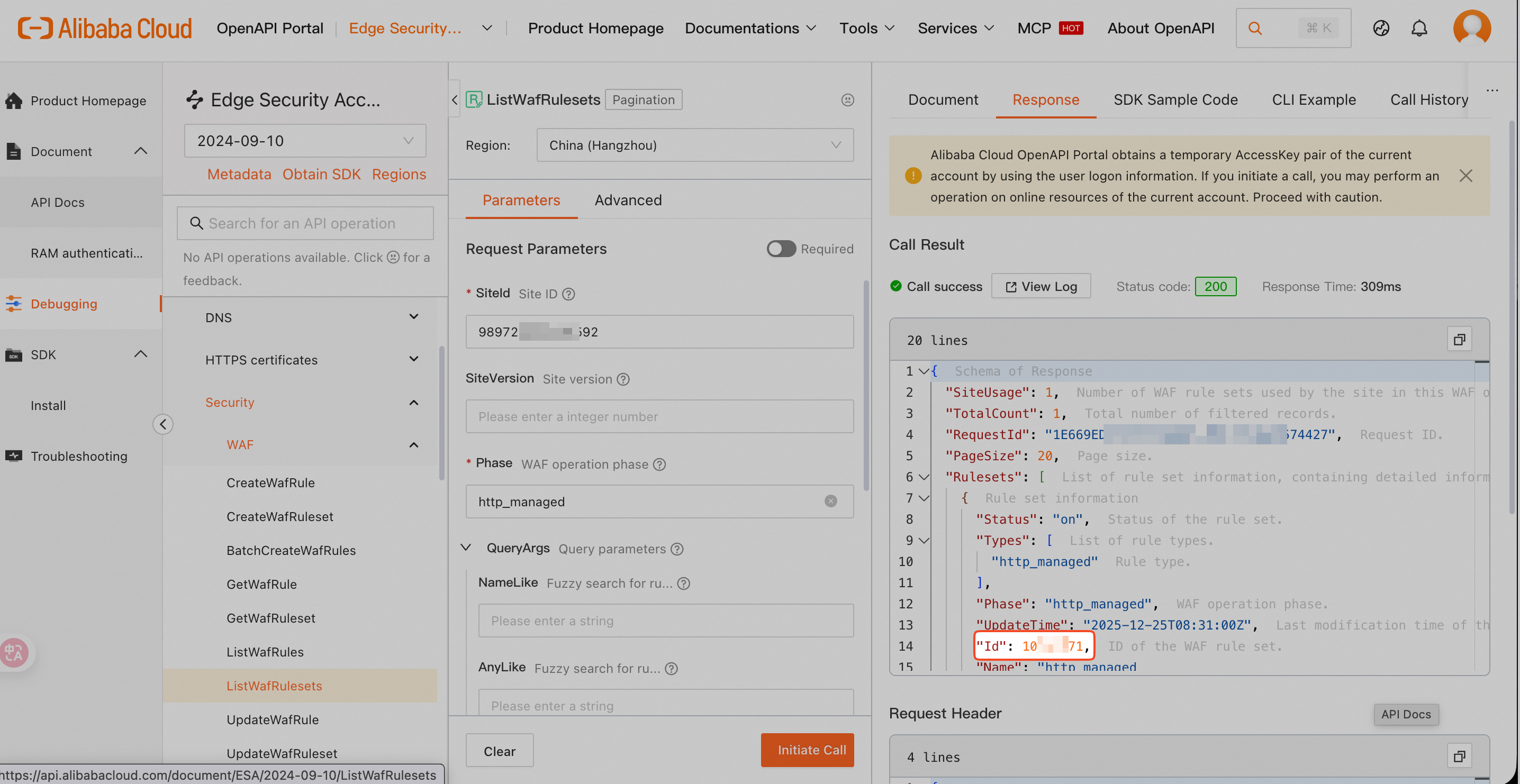
Task: Open more options ellipsis beside Call History
Action: [1492, 90]
